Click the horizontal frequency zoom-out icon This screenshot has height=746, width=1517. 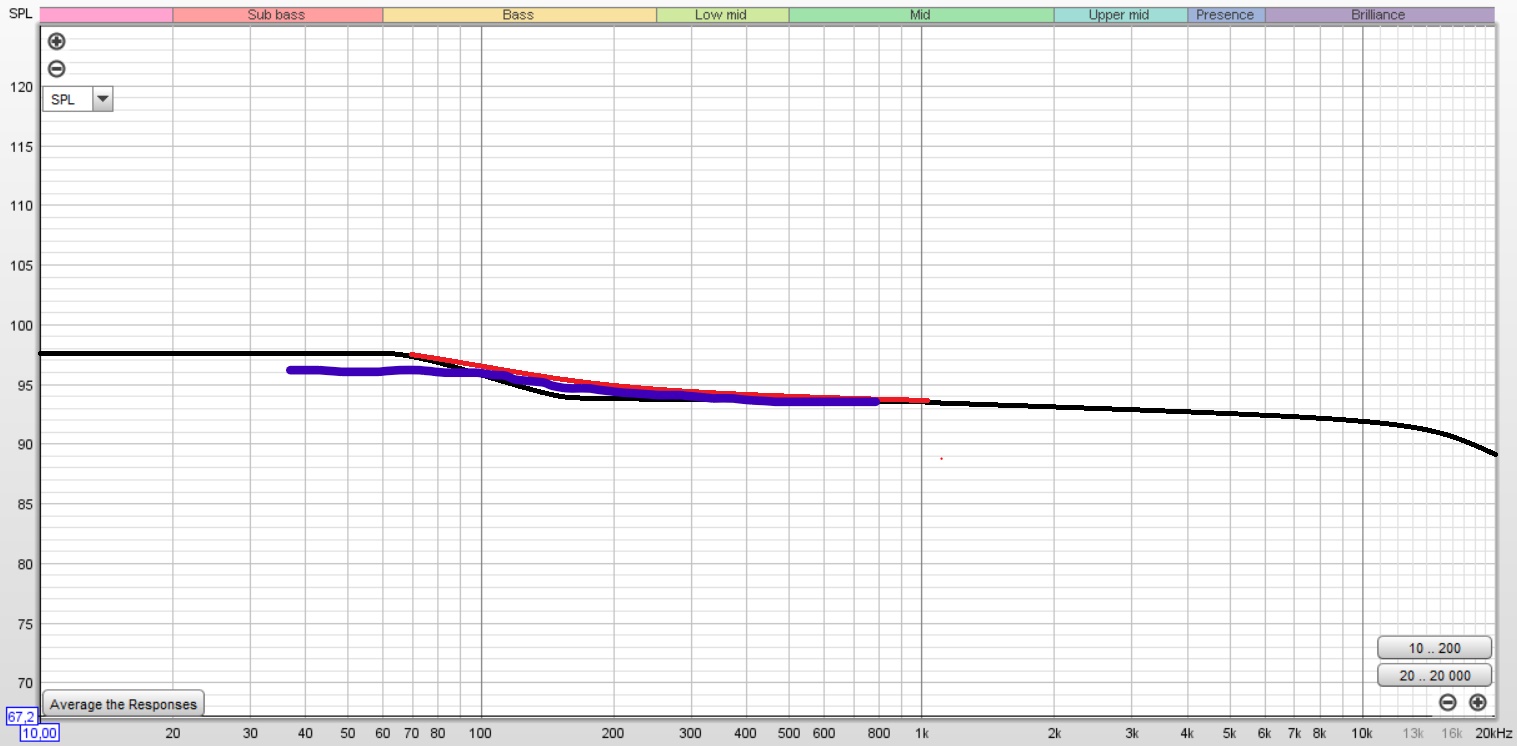[x=1447, y=702]
